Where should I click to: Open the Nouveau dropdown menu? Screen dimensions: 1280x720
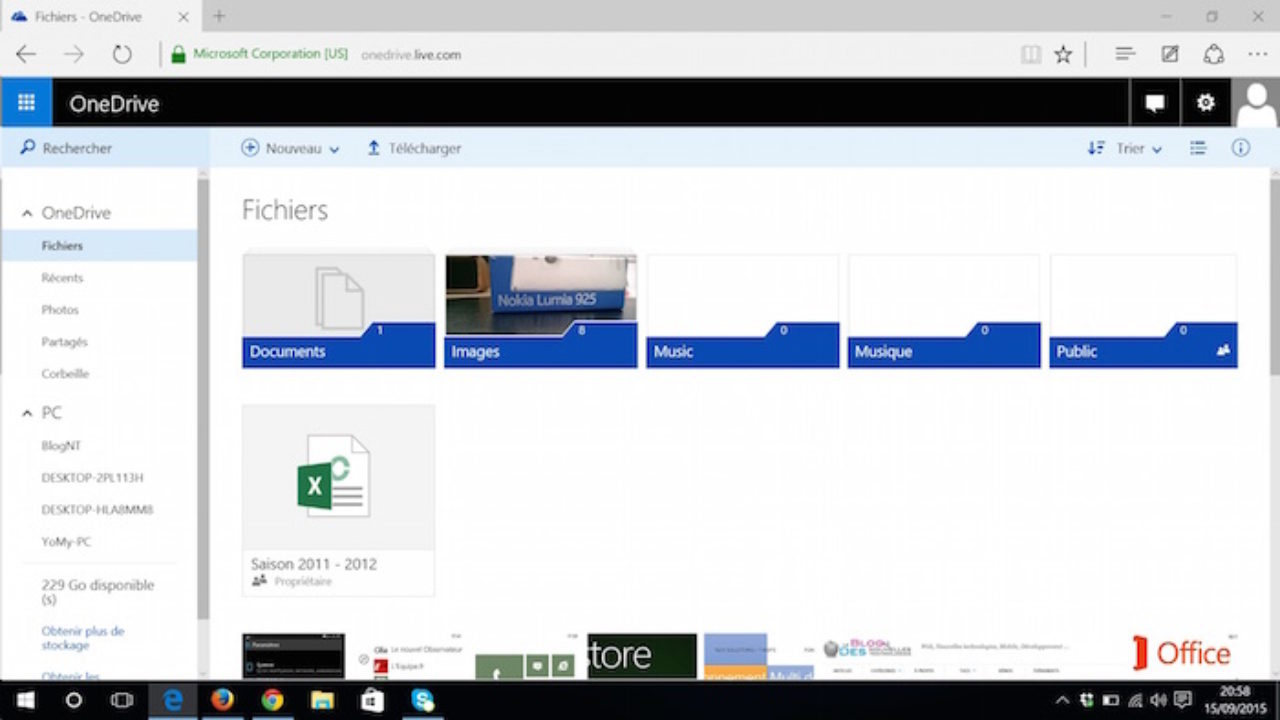click(291, 148)
